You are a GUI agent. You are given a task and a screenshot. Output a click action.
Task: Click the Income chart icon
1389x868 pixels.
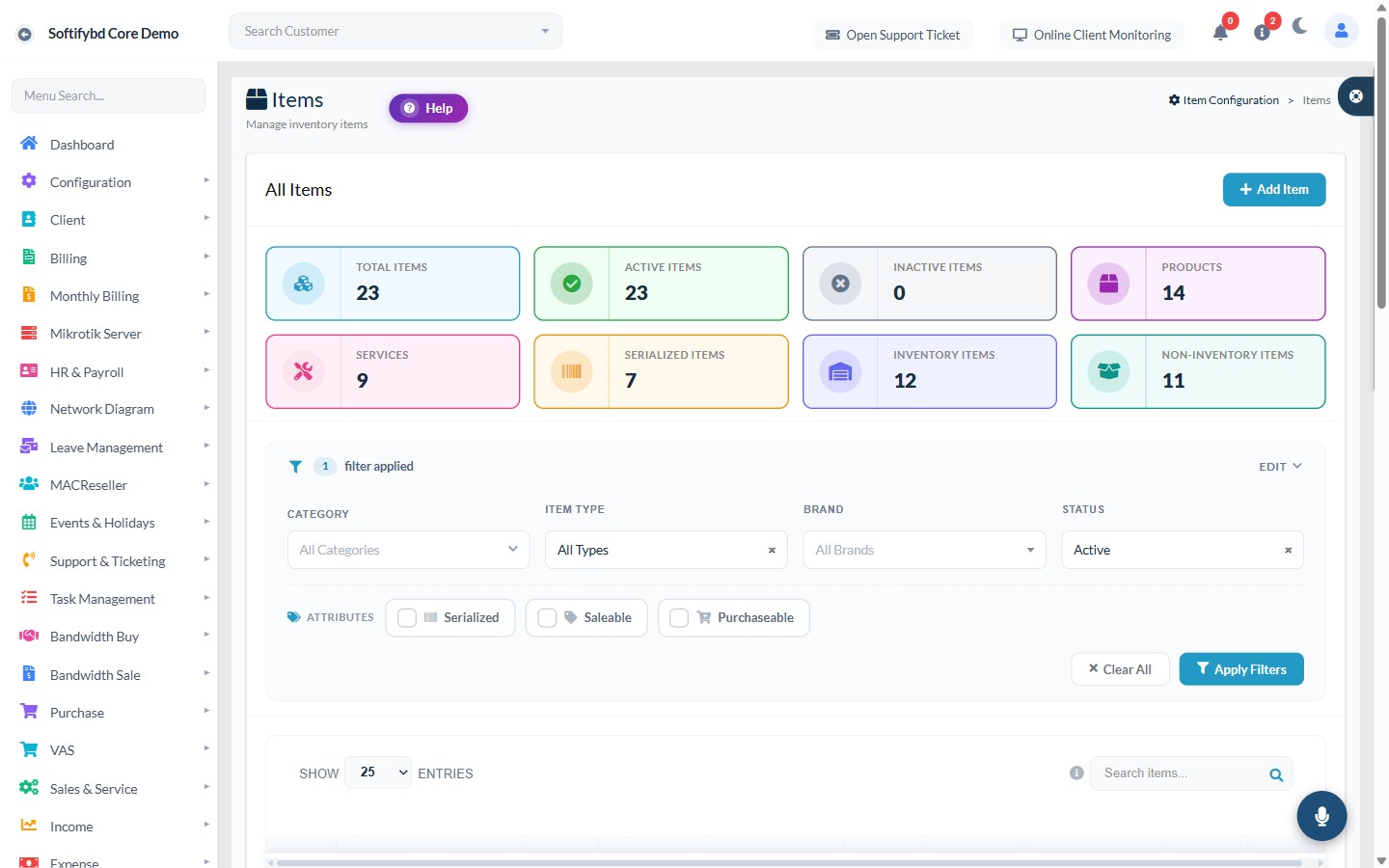pos(29,826)
